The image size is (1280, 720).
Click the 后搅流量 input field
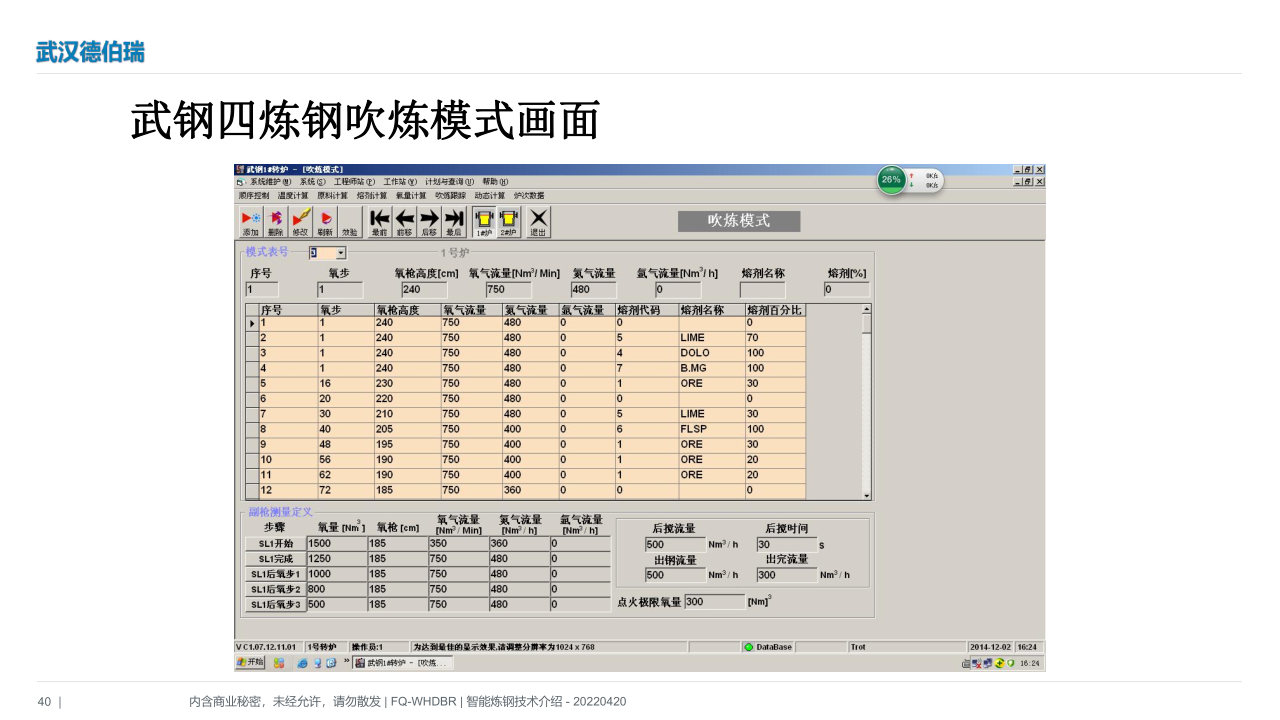675,545
